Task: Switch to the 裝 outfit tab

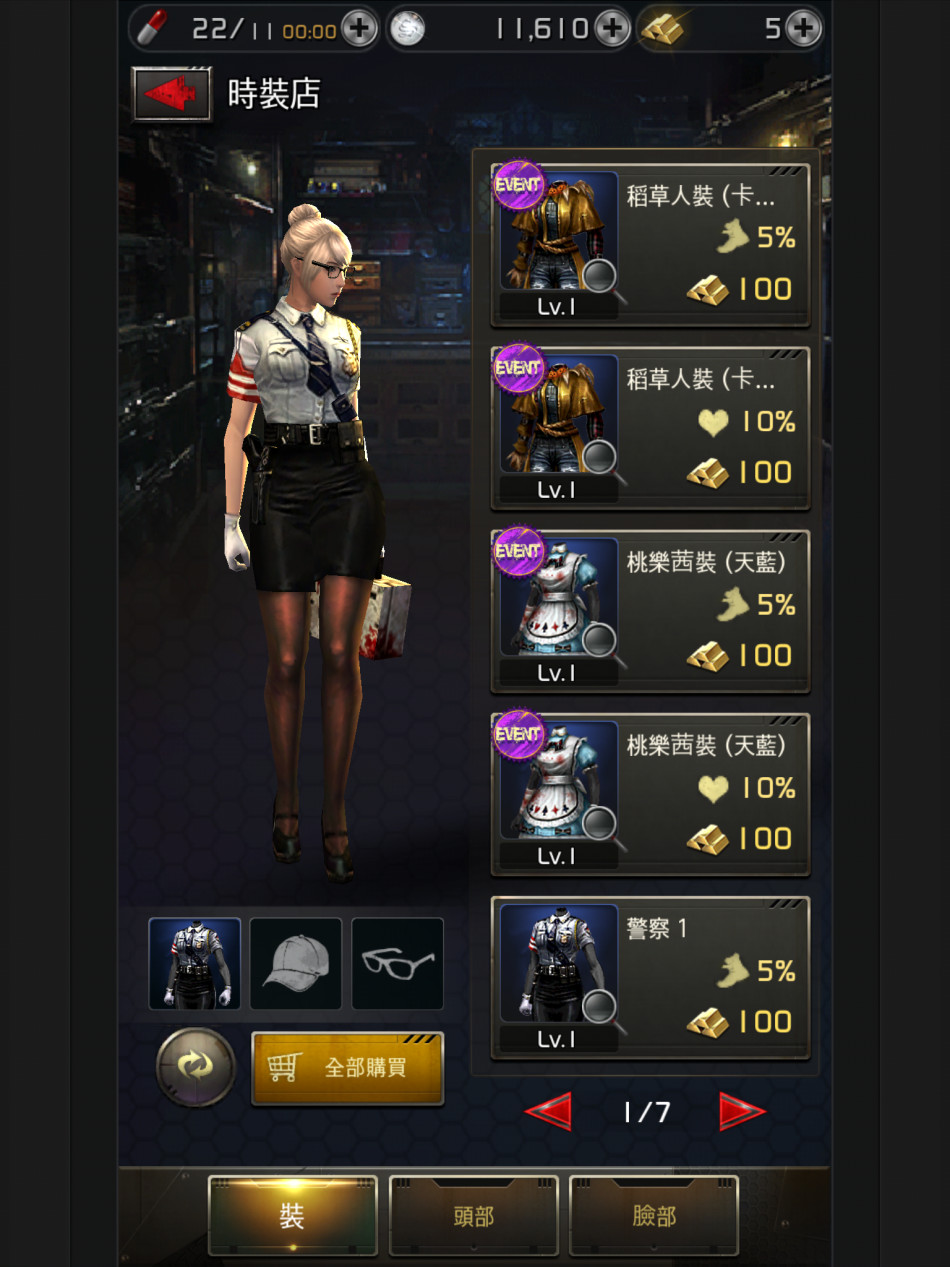Action: [x=292, y=1216]
